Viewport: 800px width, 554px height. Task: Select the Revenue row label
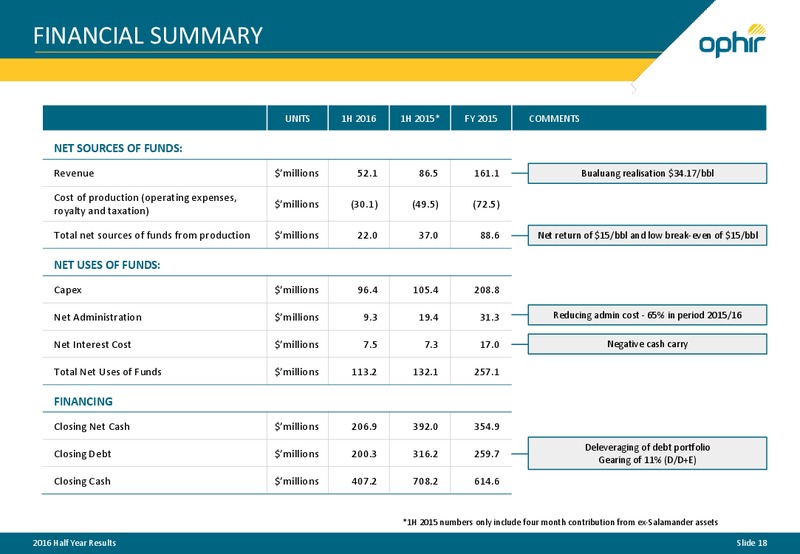point(74,173)
